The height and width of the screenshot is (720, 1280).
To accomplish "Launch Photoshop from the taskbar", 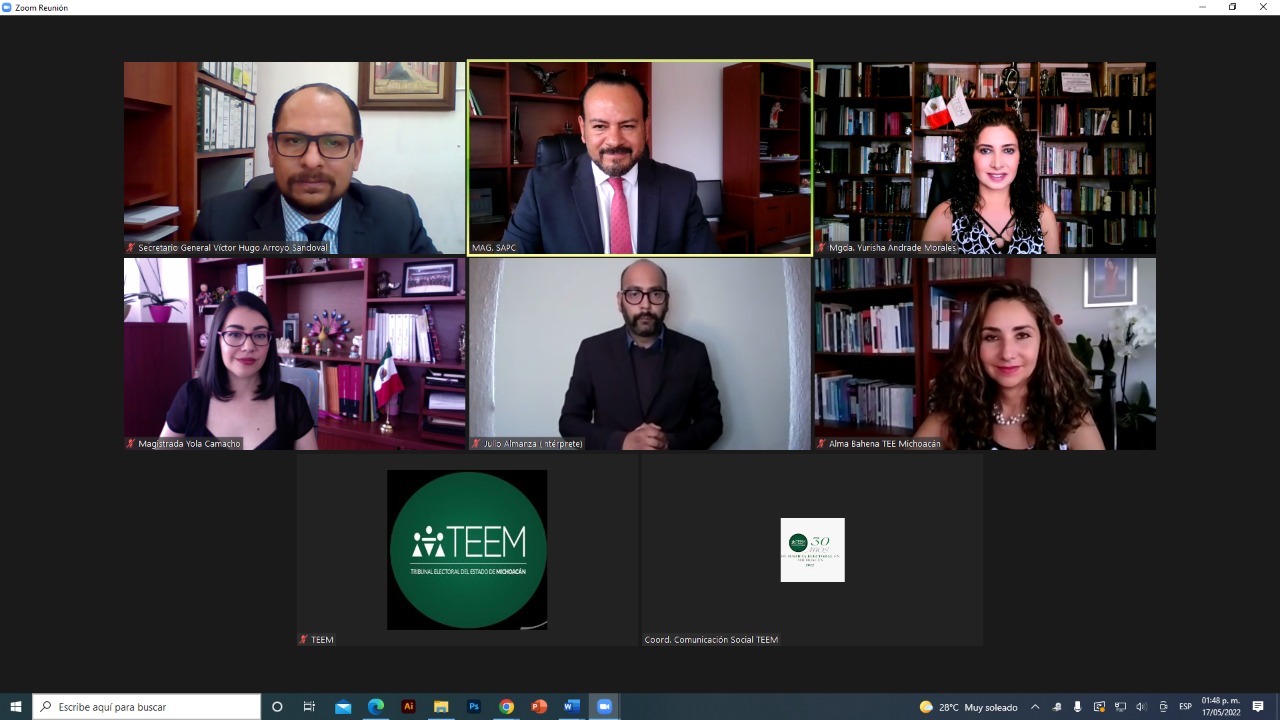I will (x=474, y=707).
